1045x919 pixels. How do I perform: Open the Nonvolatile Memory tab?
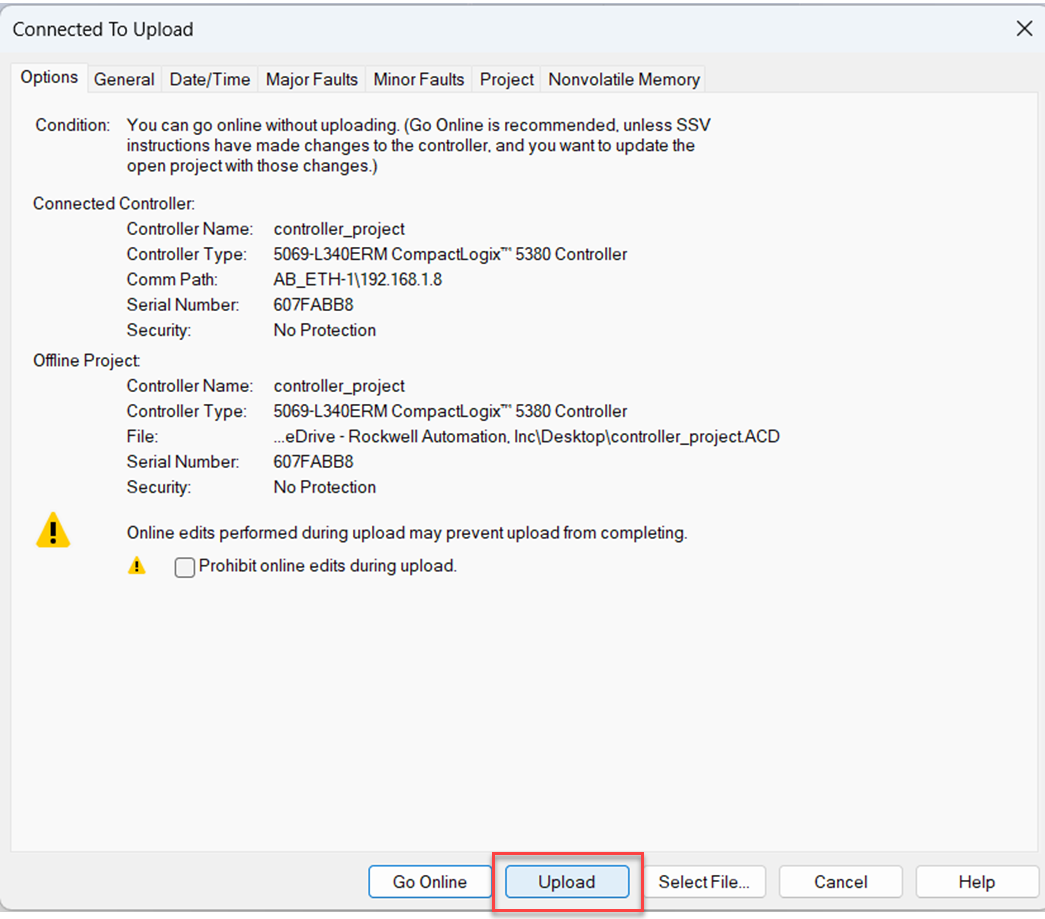point(624,80)
